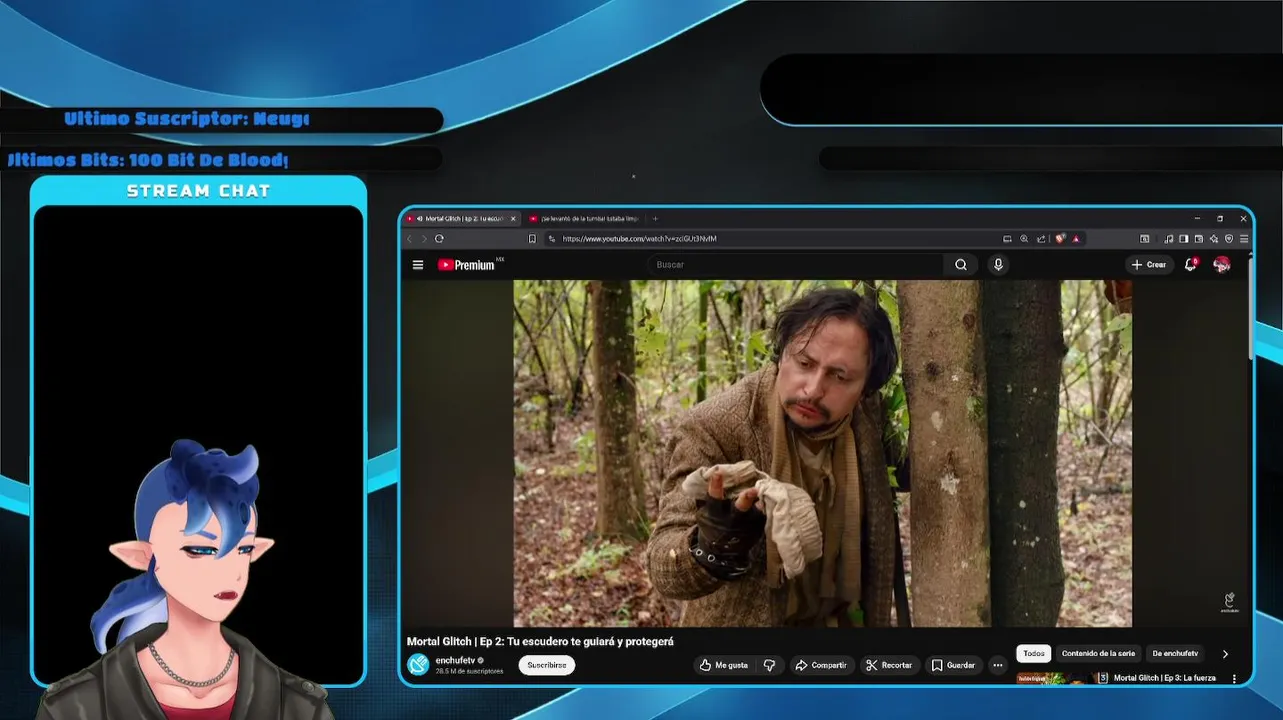
Task: Click Me gusta like button
Action: tap(724, 665)
